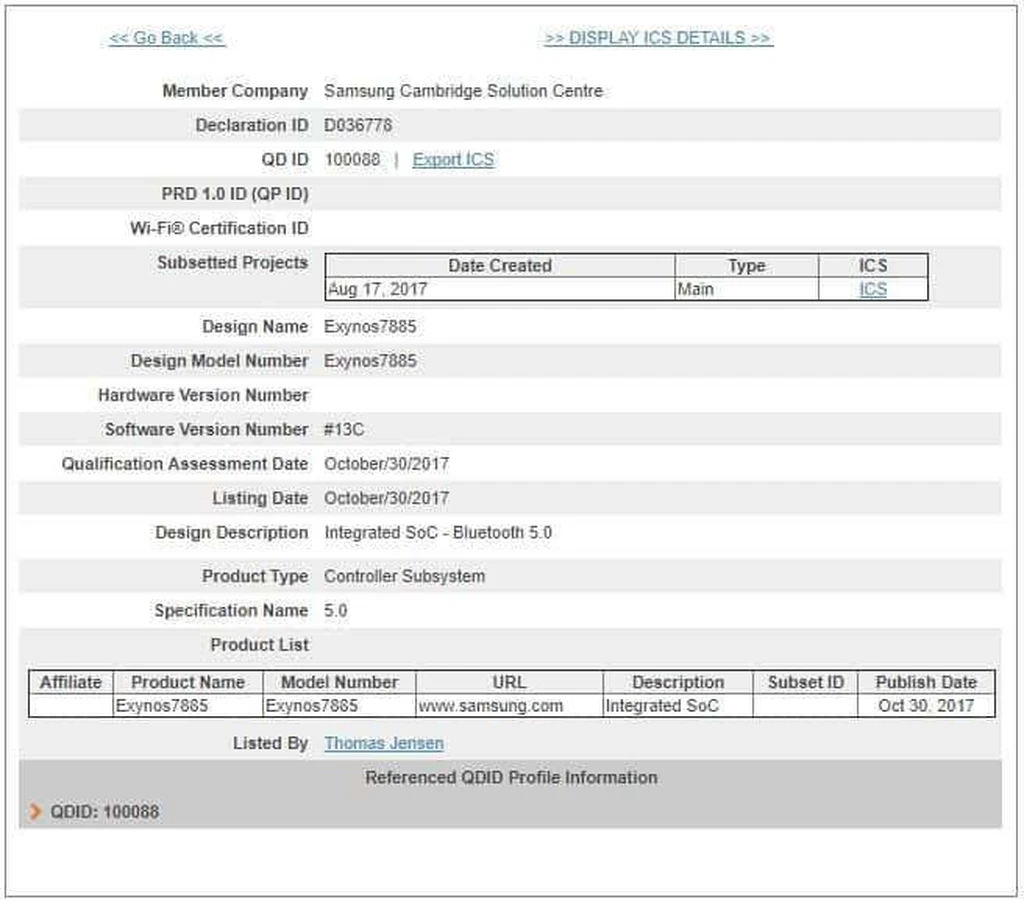
Task: Click the Product List label
Action: [x=259, y=645]
